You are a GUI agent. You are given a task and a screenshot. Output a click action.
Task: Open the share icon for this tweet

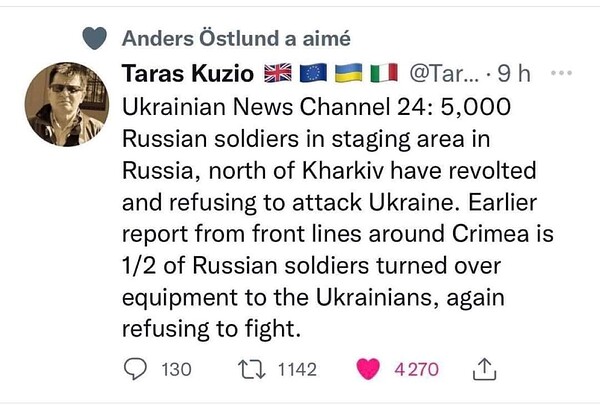click(x=482, y=370)
